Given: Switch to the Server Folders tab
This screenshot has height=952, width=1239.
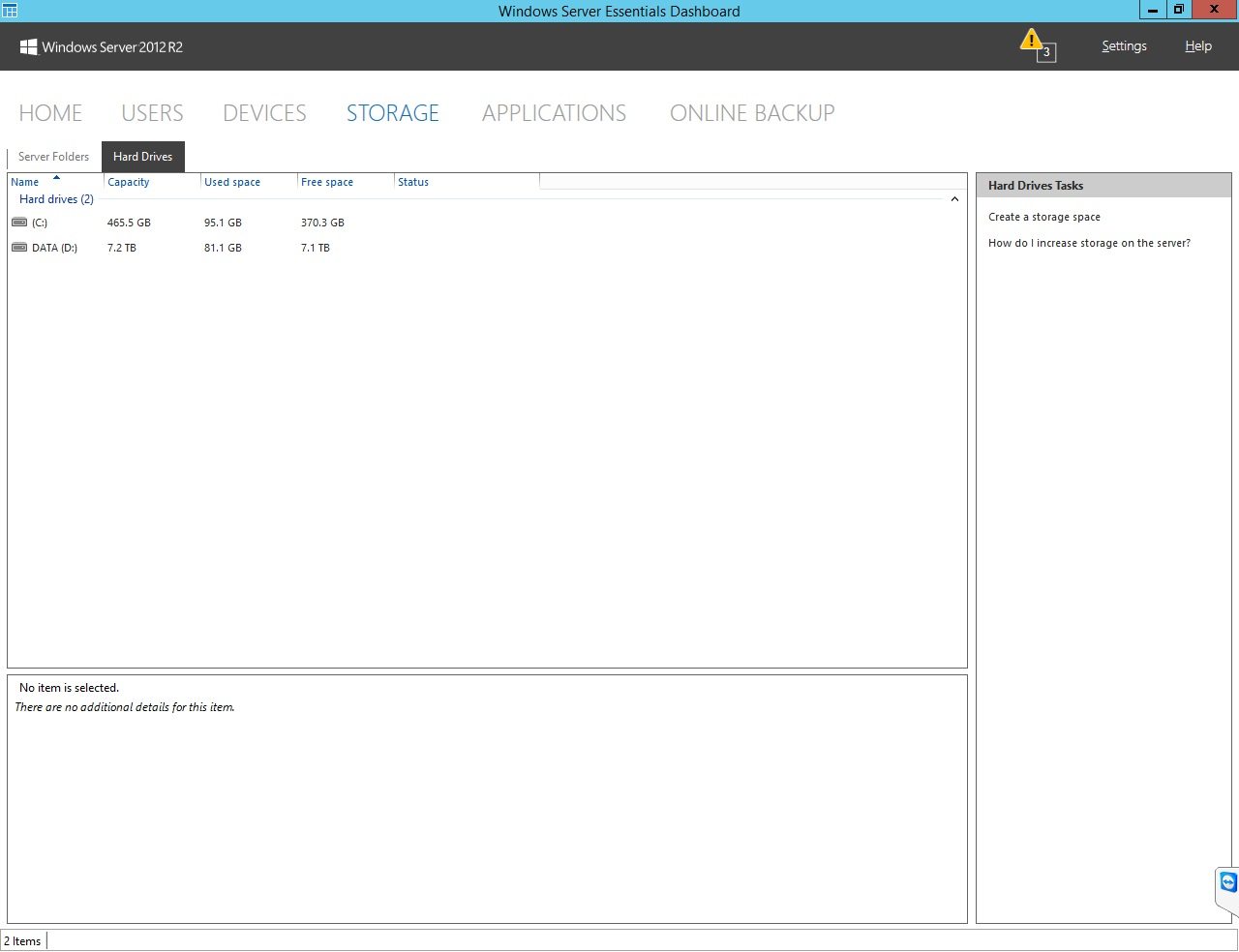Looking at the screenshot, I should pyautogui.click(x=53, y=157).
